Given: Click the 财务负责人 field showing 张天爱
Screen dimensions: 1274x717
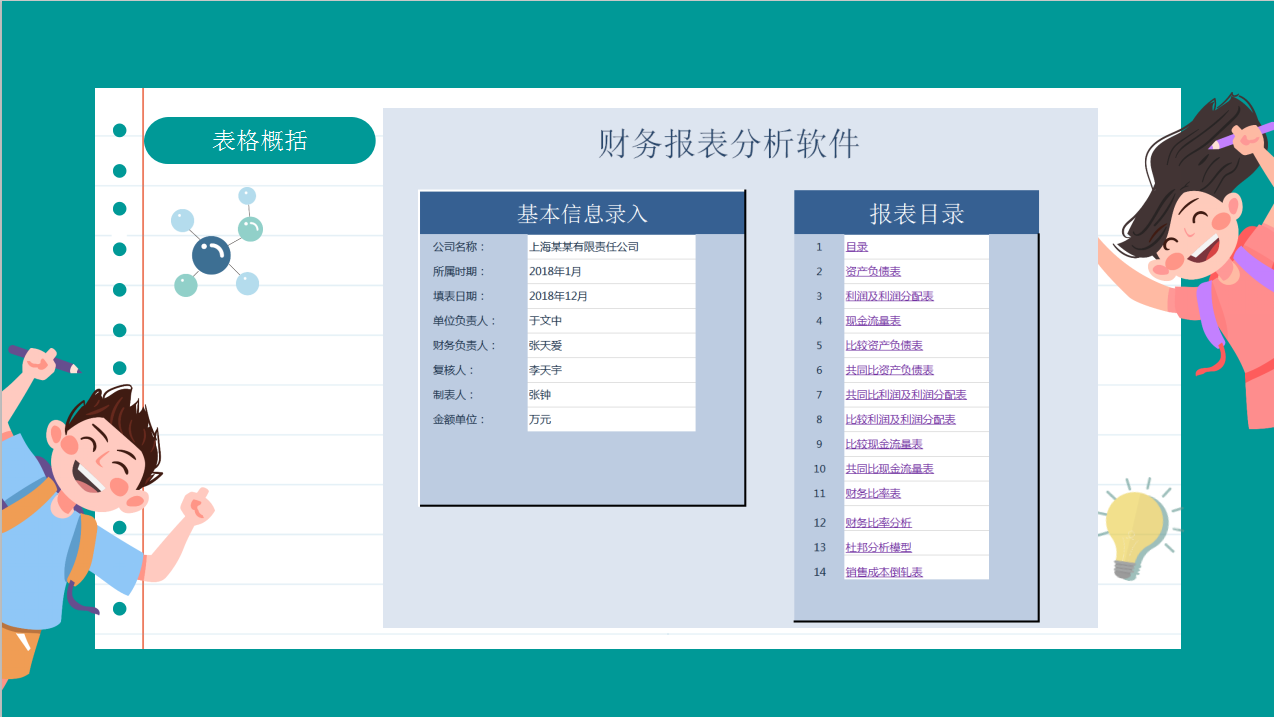Looking at the screenshot, I should [611, 345].
